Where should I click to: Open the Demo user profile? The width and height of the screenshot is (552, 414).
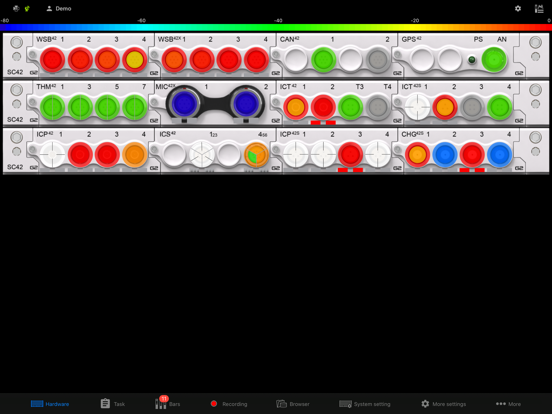click(59, 8)
